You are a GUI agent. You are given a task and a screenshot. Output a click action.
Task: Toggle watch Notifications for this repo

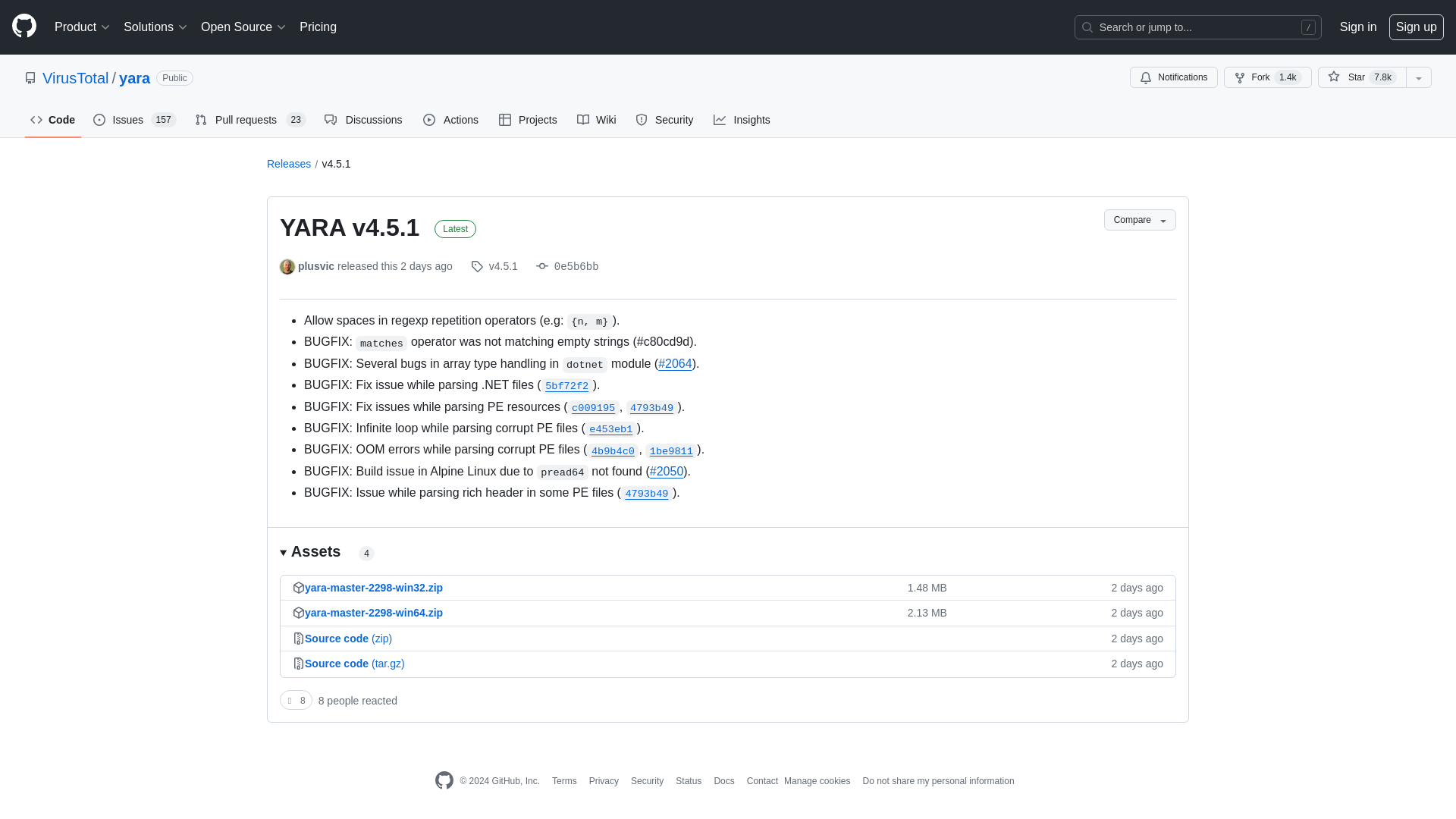pyautogui.click(x=1174, y=77)
